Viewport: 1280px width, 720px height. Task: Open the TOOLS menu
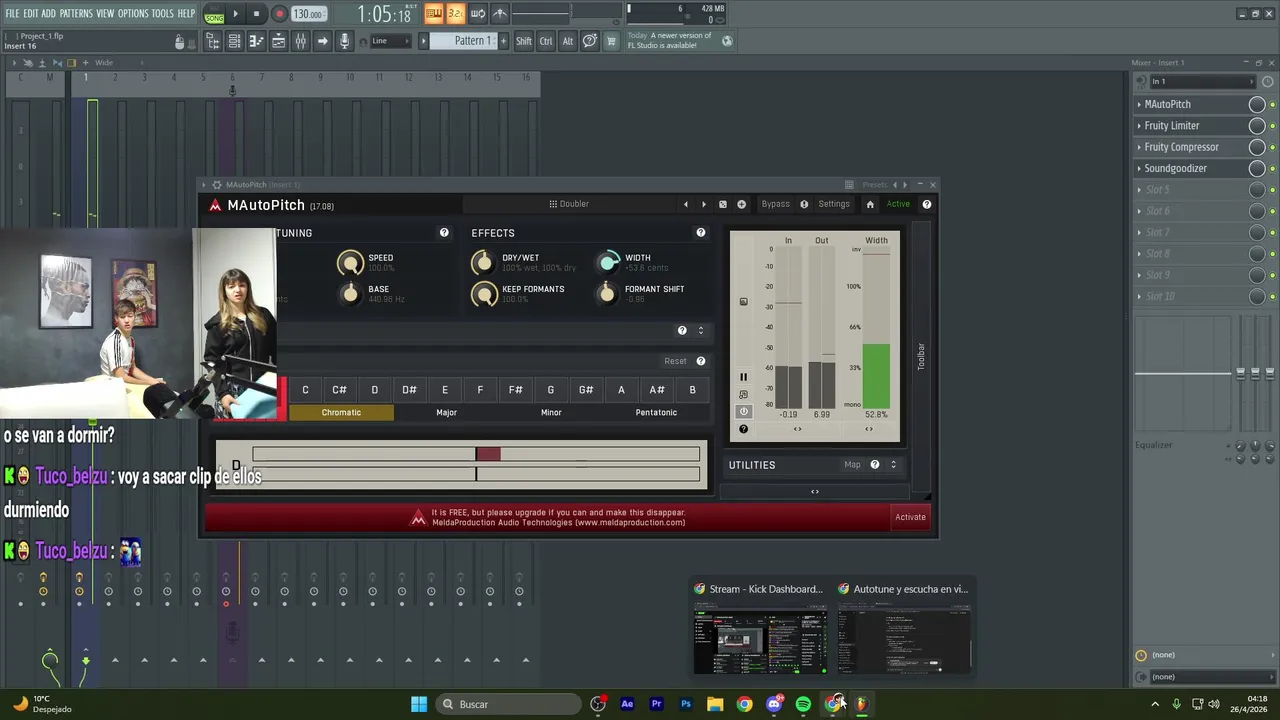click(163, 14)
